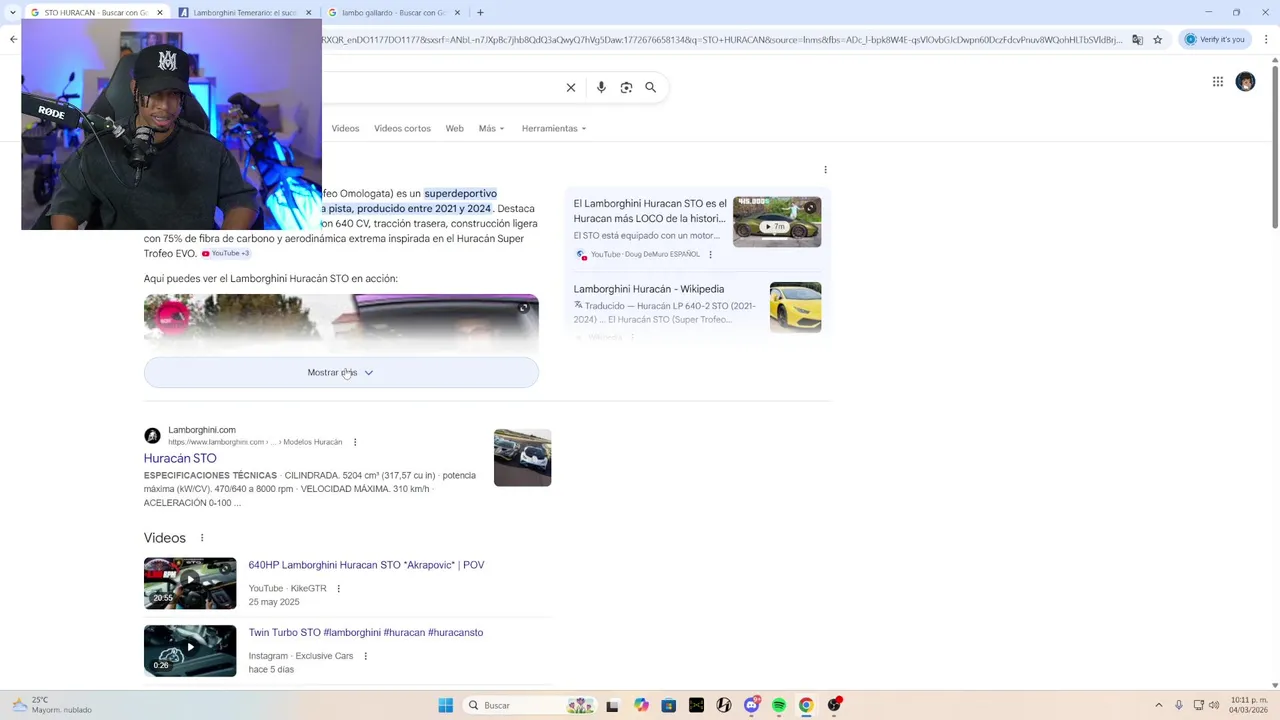Play the 7m Doug DeMuro video thumbnail
This screenshot has width=1280, height=720.
pos(777,222)
